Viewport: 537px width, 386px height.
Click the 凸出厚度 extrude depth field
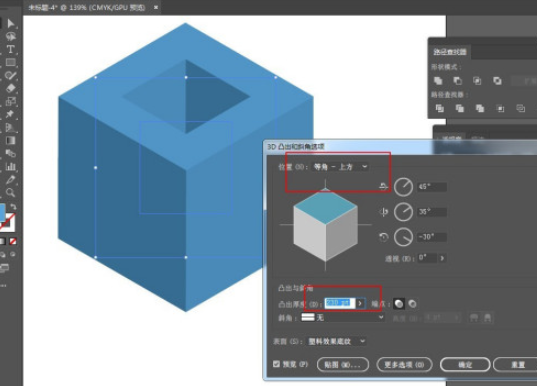point(340,303)
